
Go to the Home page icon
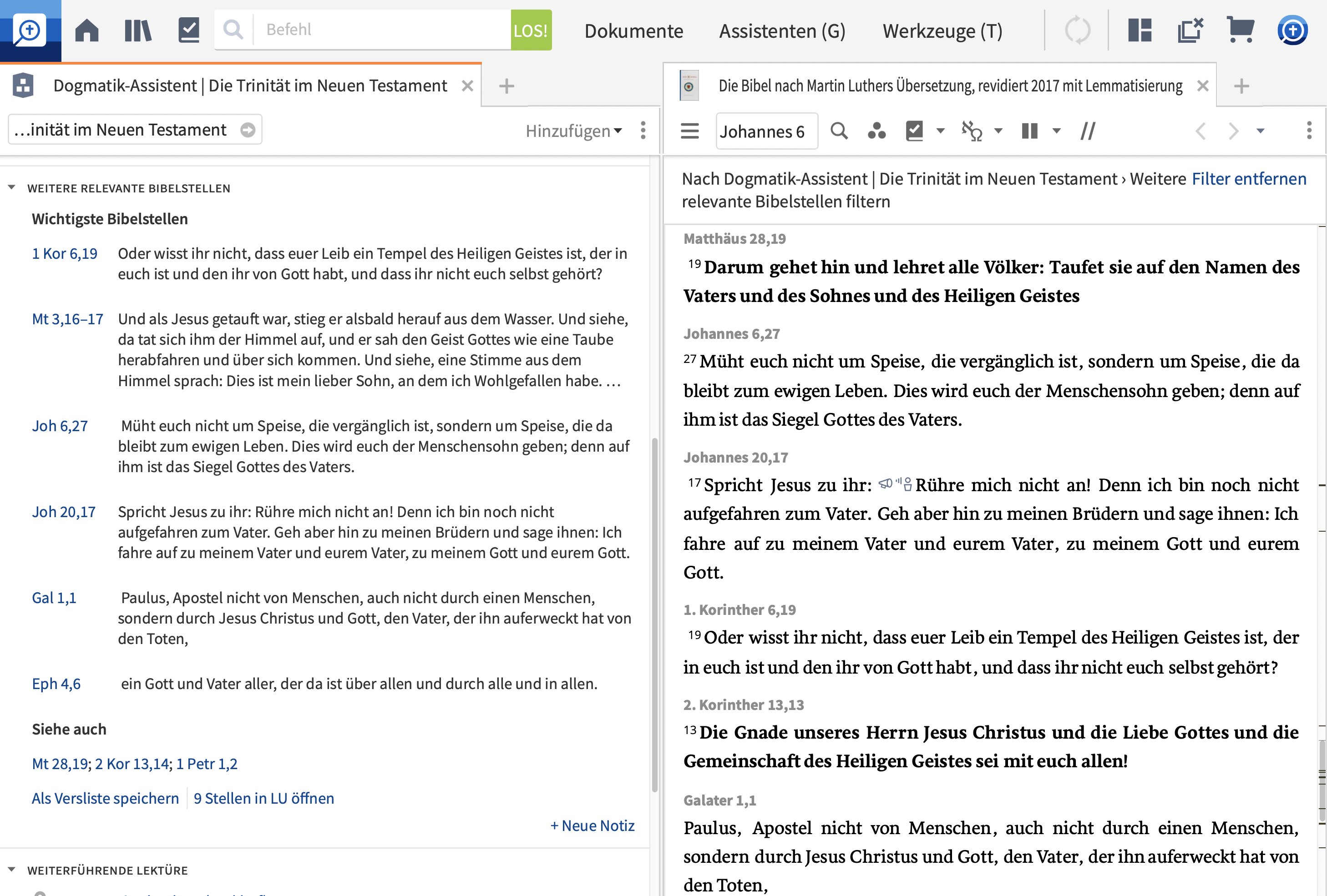[x=87, y=30]
